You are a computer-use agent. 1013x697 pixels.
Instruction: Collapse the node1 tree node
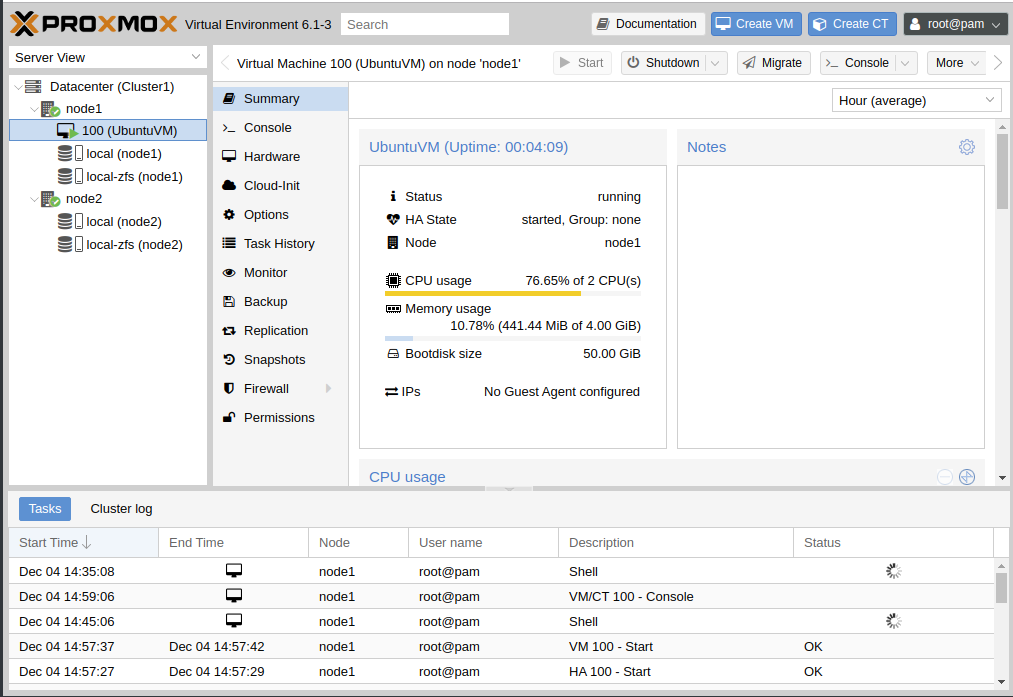coord(34,109)
